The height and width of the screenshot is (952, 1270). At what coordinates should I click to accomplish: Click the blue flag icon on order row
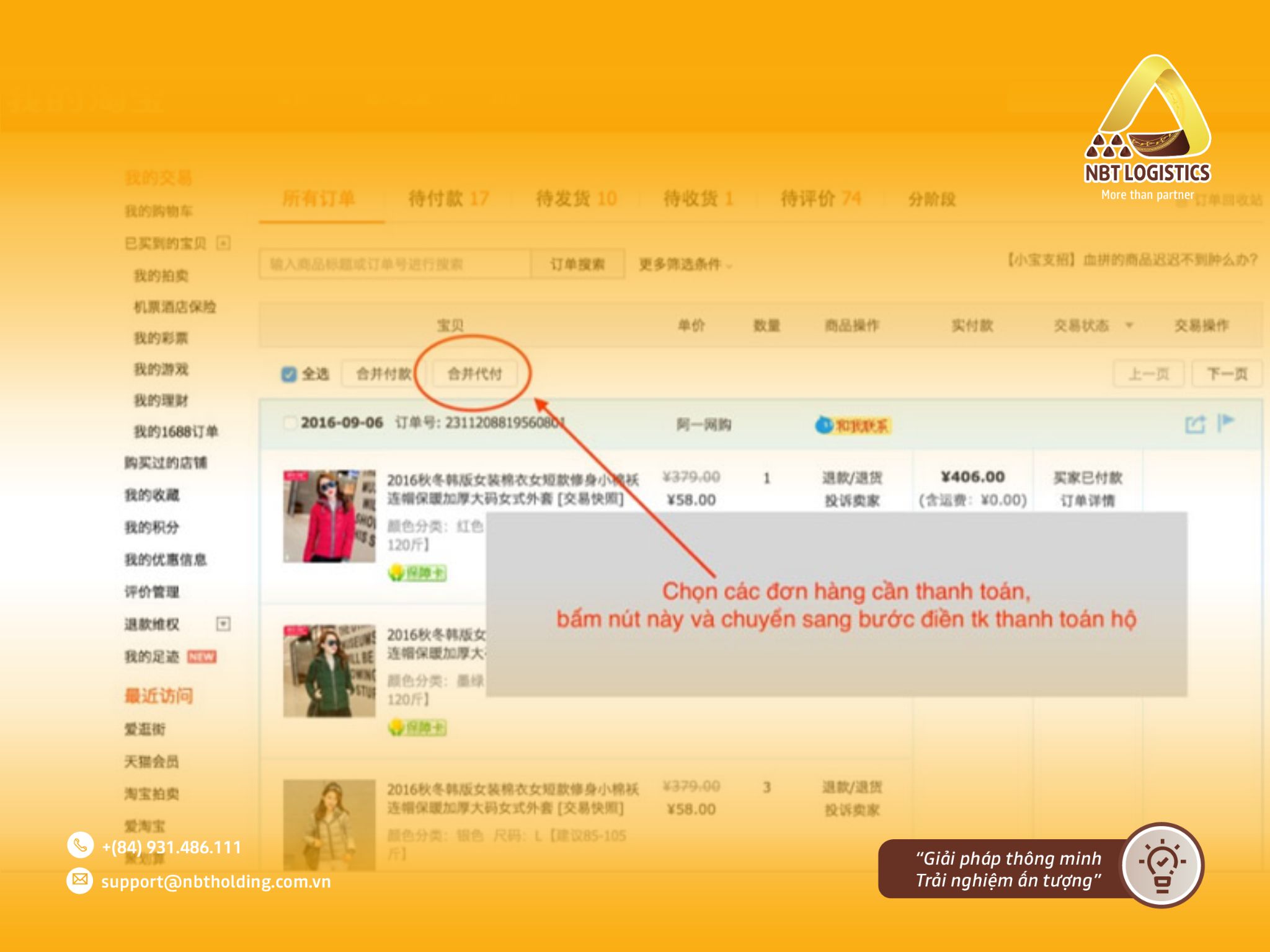point(1225,423)
